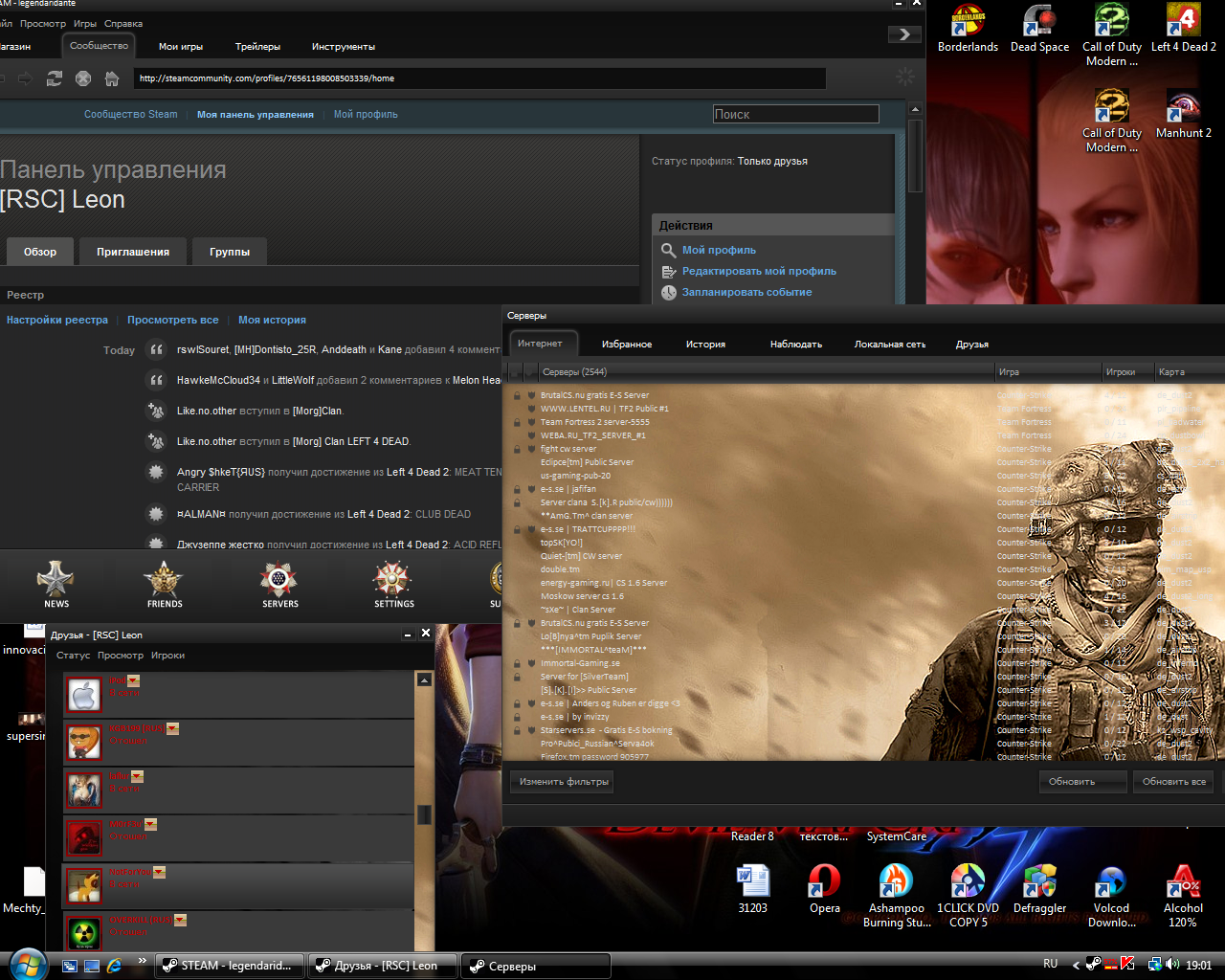
Task: Open the Просмотр menu in Steam
Action: pyautogui.click(x=43, y=23)
